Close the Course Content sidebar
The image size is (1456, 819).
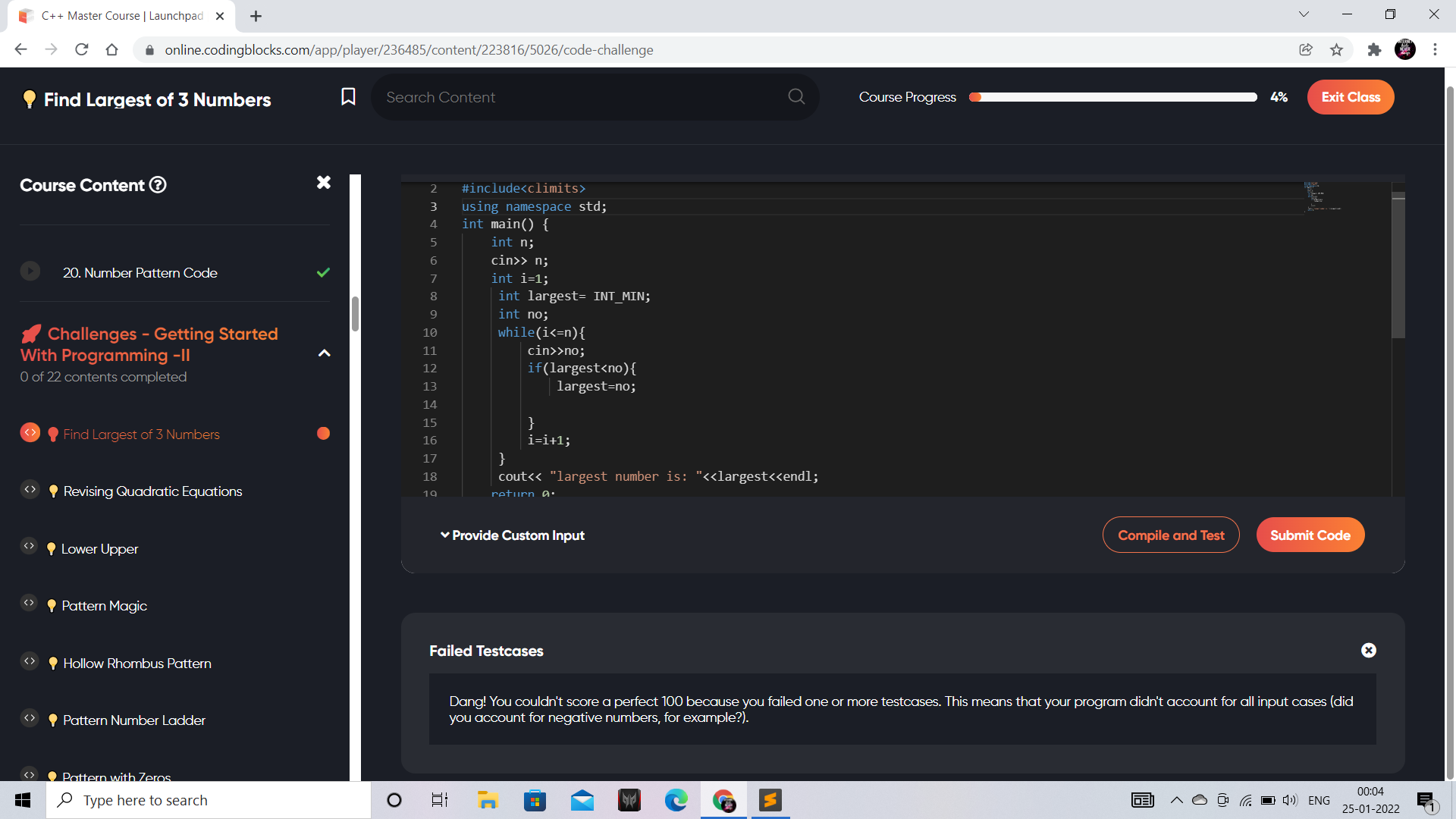pos(324,182)
